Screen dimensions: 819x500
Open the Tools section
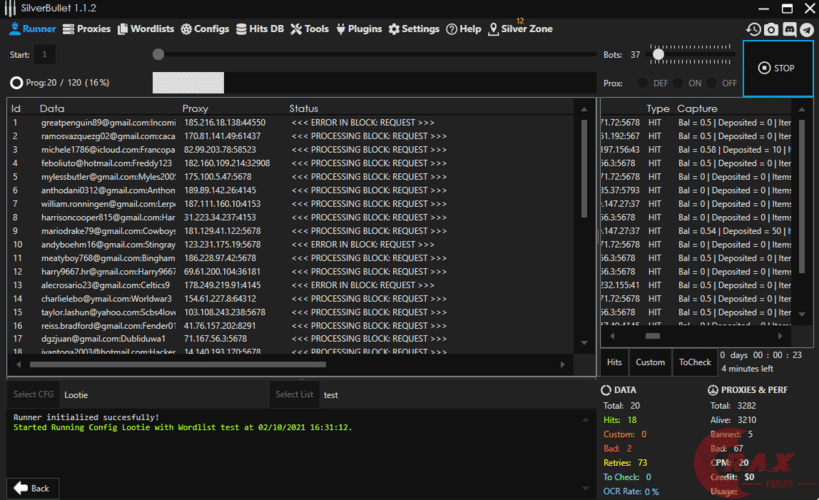pyautogui.click(x=309, y=29)
